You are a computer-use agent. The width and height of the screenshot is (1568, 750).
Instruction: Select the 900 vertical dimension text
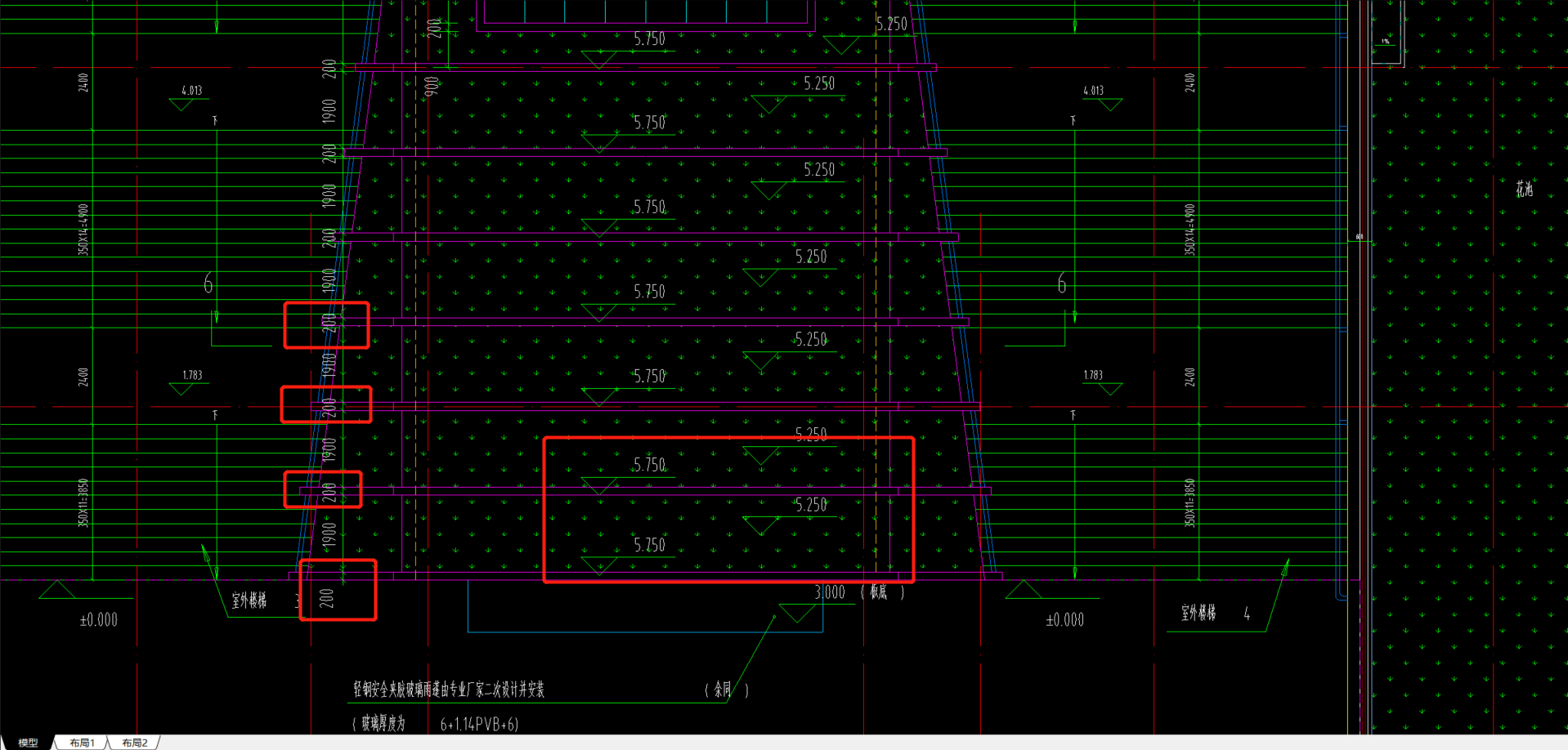tap(432, 87)
